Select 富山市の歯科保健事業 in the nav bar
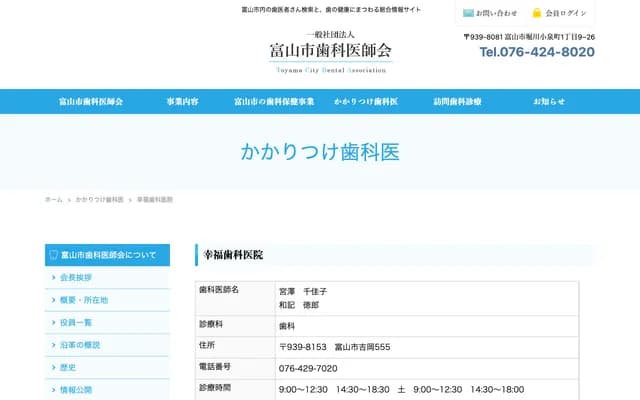The image size is (640, 400). point(274,102)
